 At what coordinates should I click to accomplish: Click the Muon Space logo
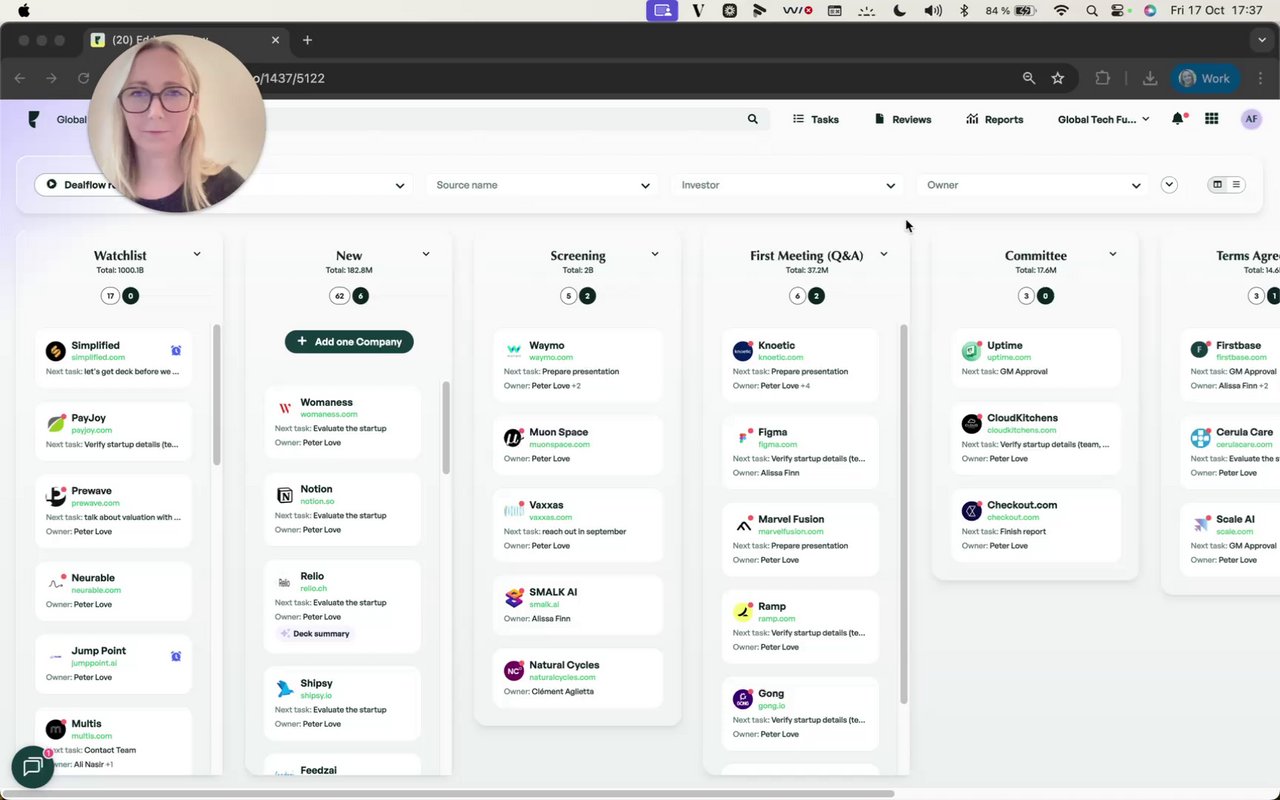514,438
